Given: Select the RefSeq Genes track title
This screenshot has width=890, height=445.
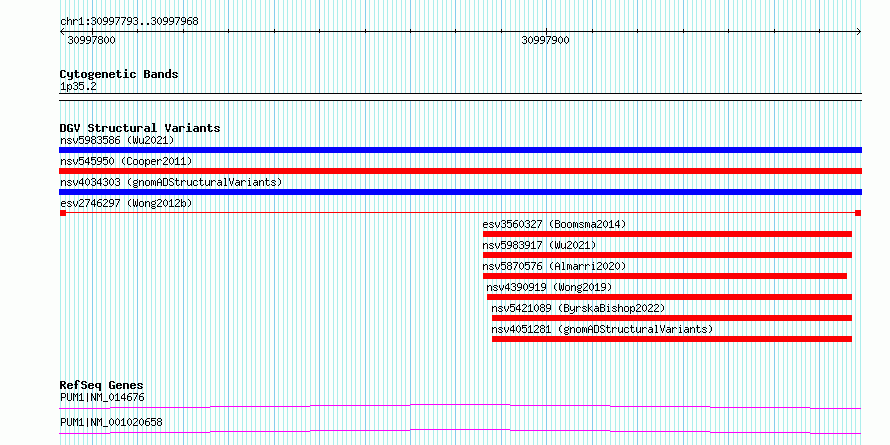Looking at the screenshot, I should point(102,386).
